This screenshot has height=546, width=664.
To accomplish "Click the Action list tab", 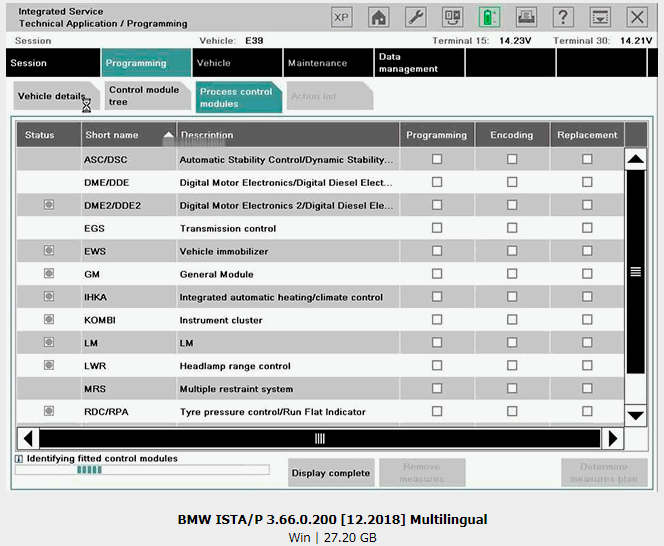I will [329, 96].
